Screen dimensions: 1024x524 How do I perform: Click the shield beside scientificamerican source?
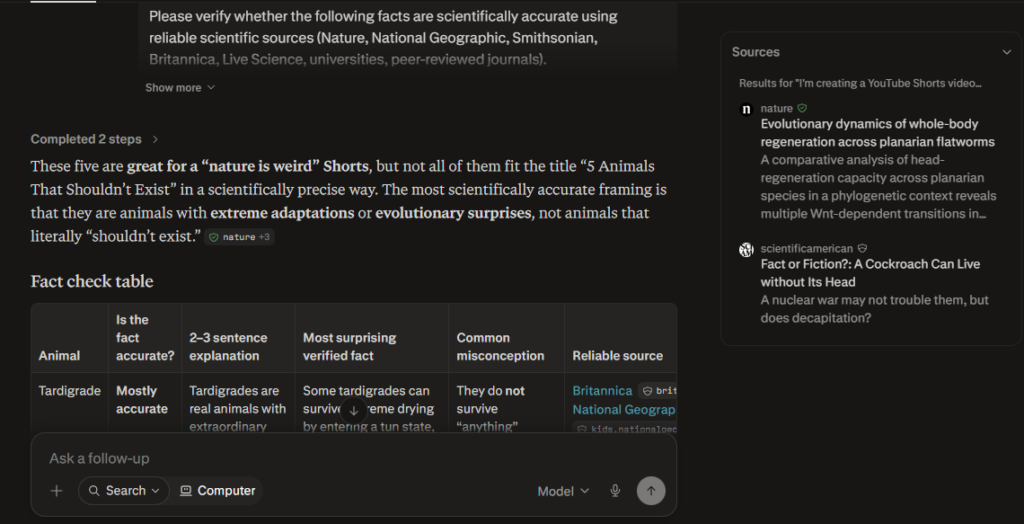point(862,248)
